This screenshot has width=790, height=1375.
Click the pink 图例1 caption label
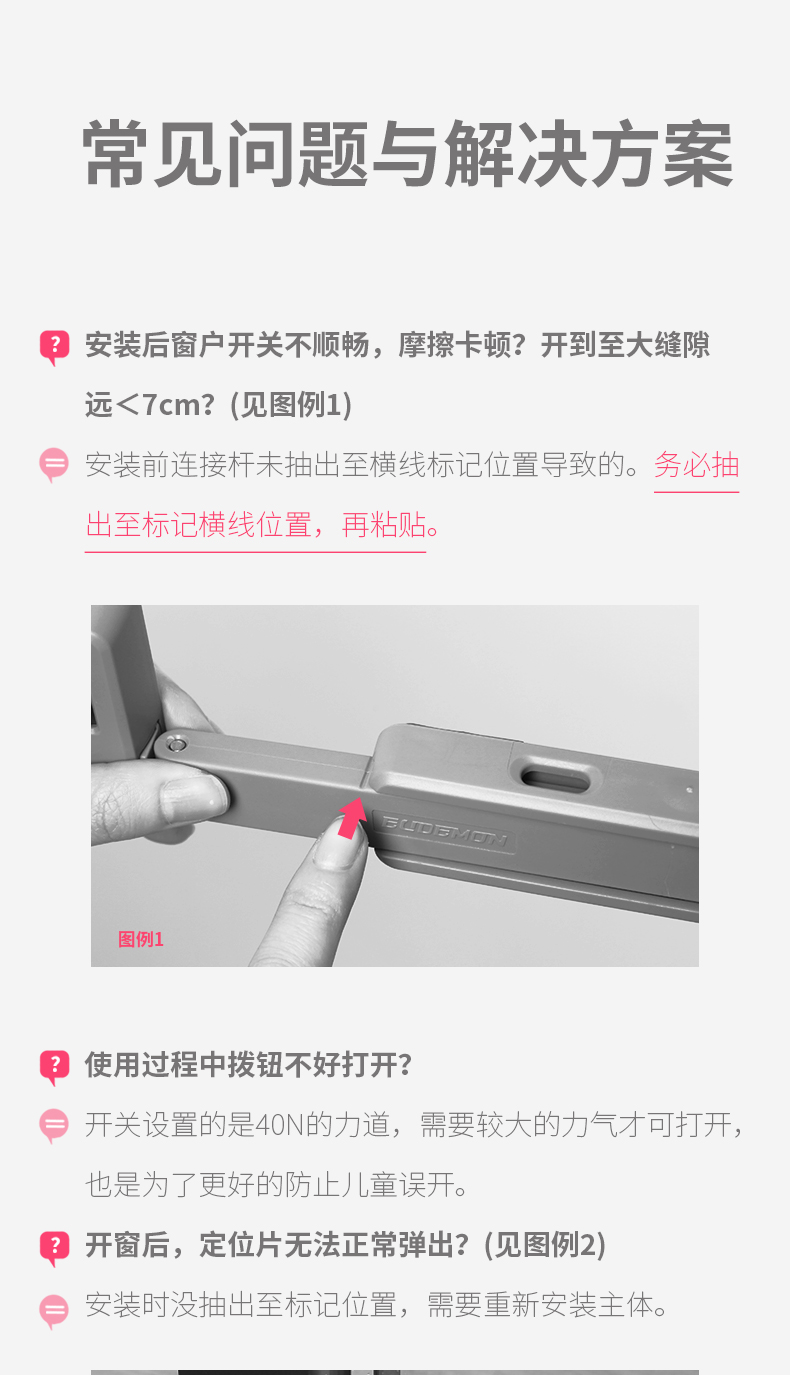(141, 939)
